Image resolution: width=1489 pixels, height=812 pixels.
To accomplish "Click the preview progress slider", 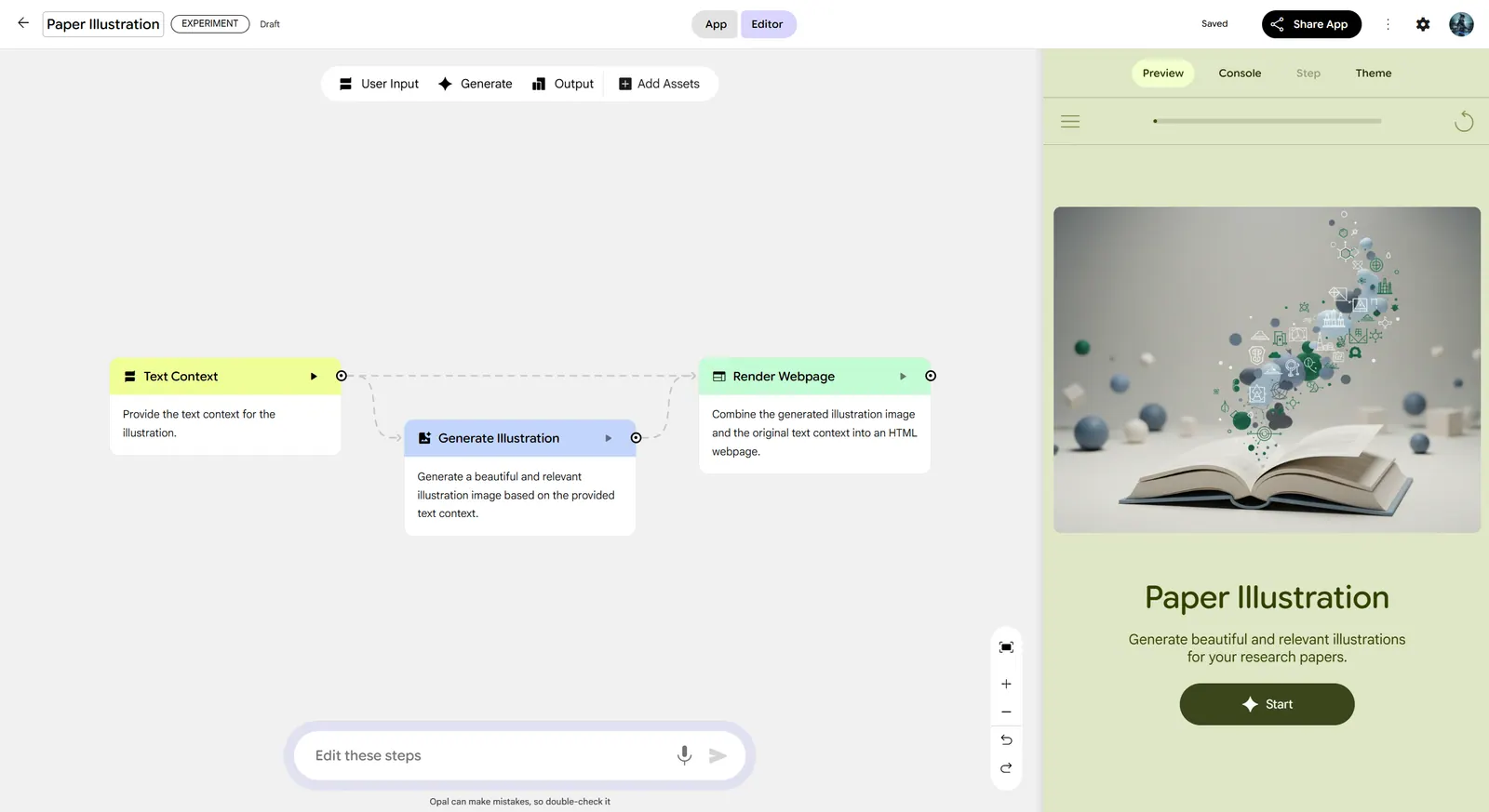I will [x=1267, y=121].
